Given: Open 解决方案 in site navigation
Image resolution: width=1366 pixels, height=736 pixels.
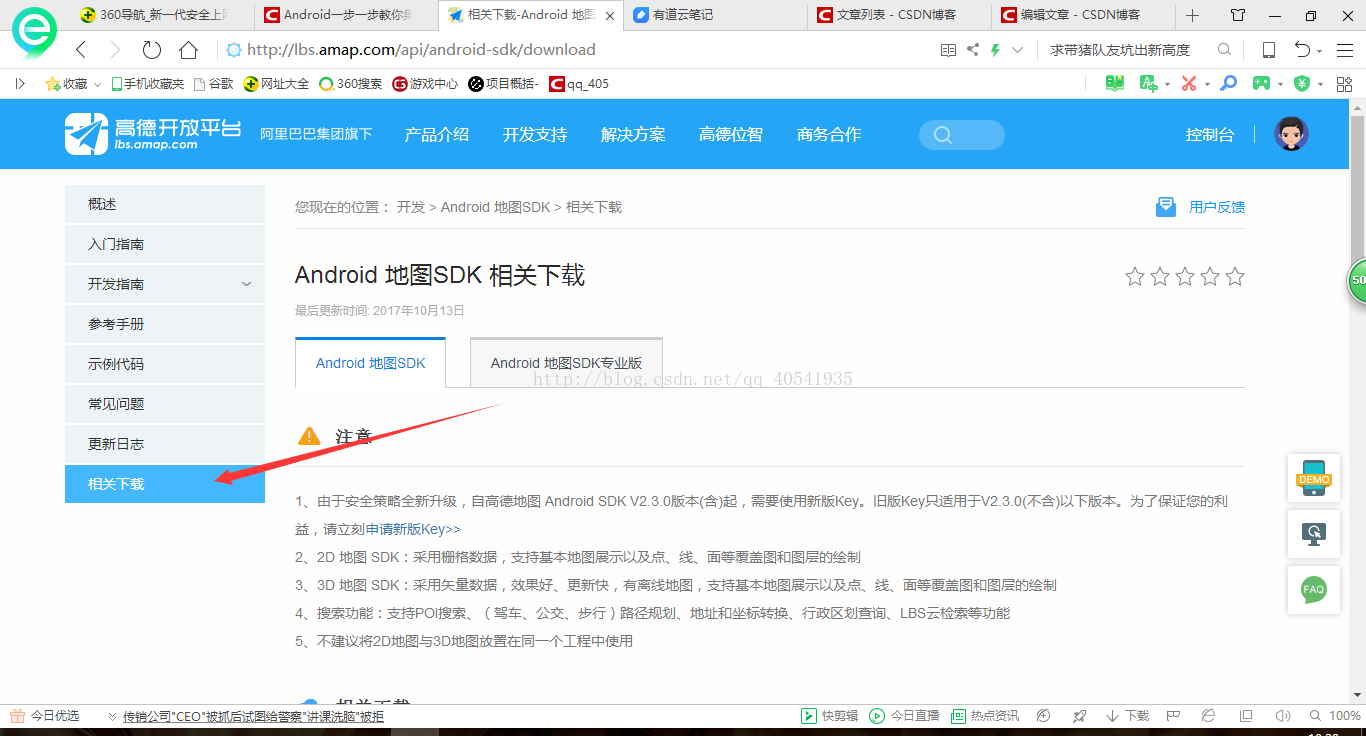Looking at the screenshot, I should tap(633, 134).
